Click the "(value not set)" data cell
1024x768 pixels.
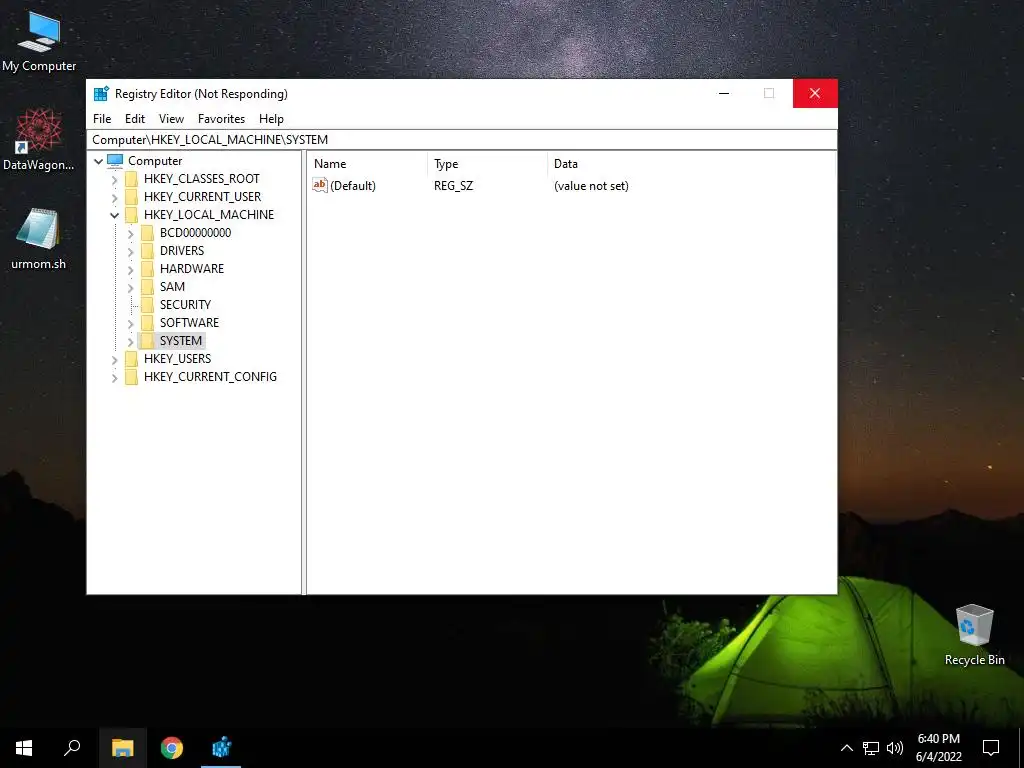591,186
